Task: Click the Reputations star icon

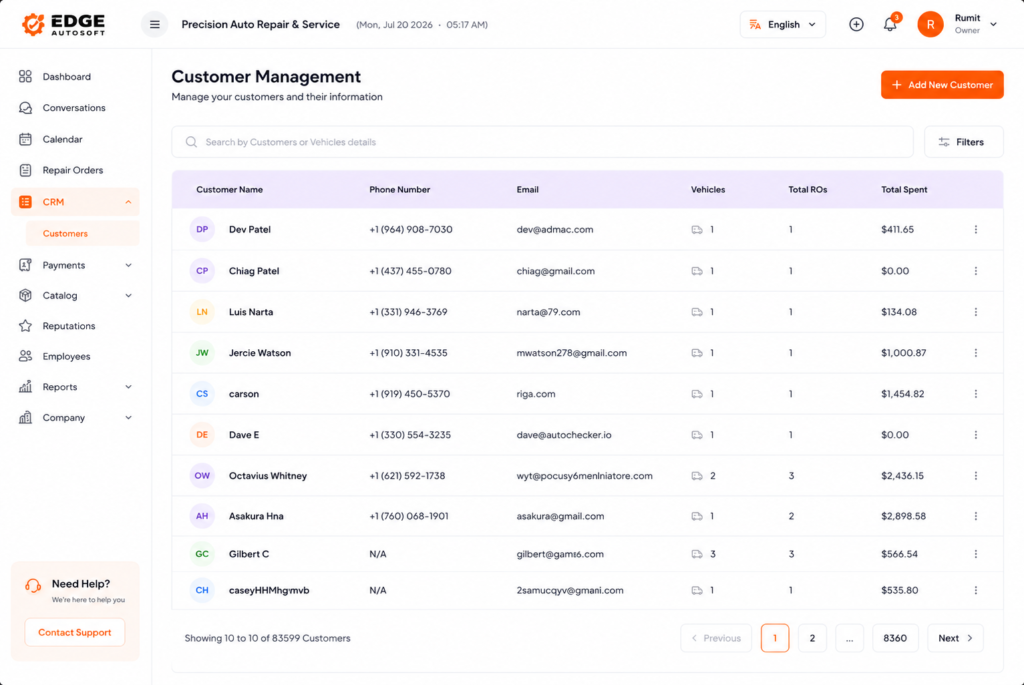Action: 25,326
